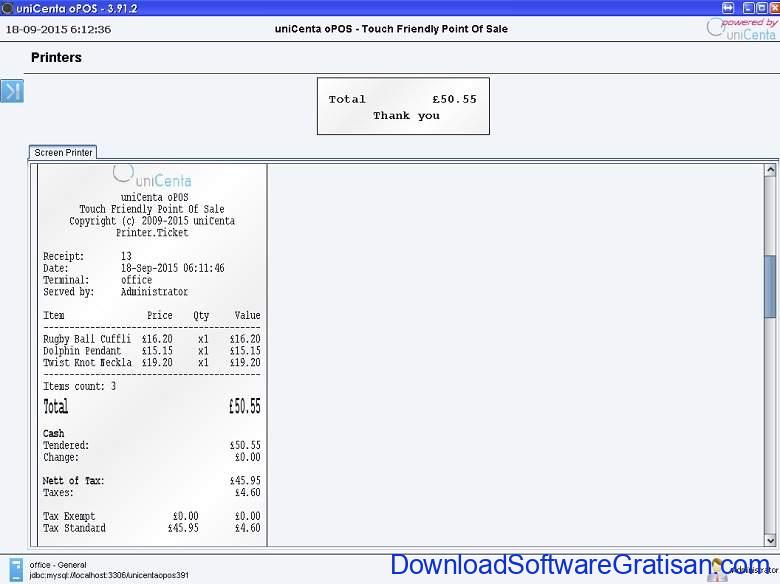
Task: Click the receipt uniCenta logo
Action: click(x=152, y=176)
